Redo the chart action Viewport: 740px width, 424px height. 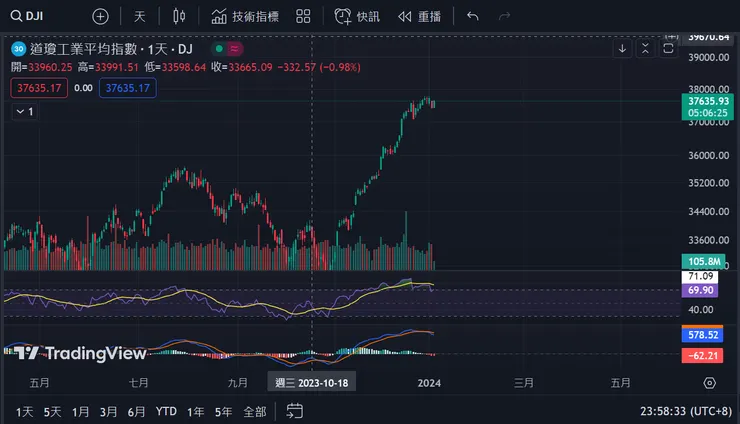pyautogui.click(x=505, y=17)
